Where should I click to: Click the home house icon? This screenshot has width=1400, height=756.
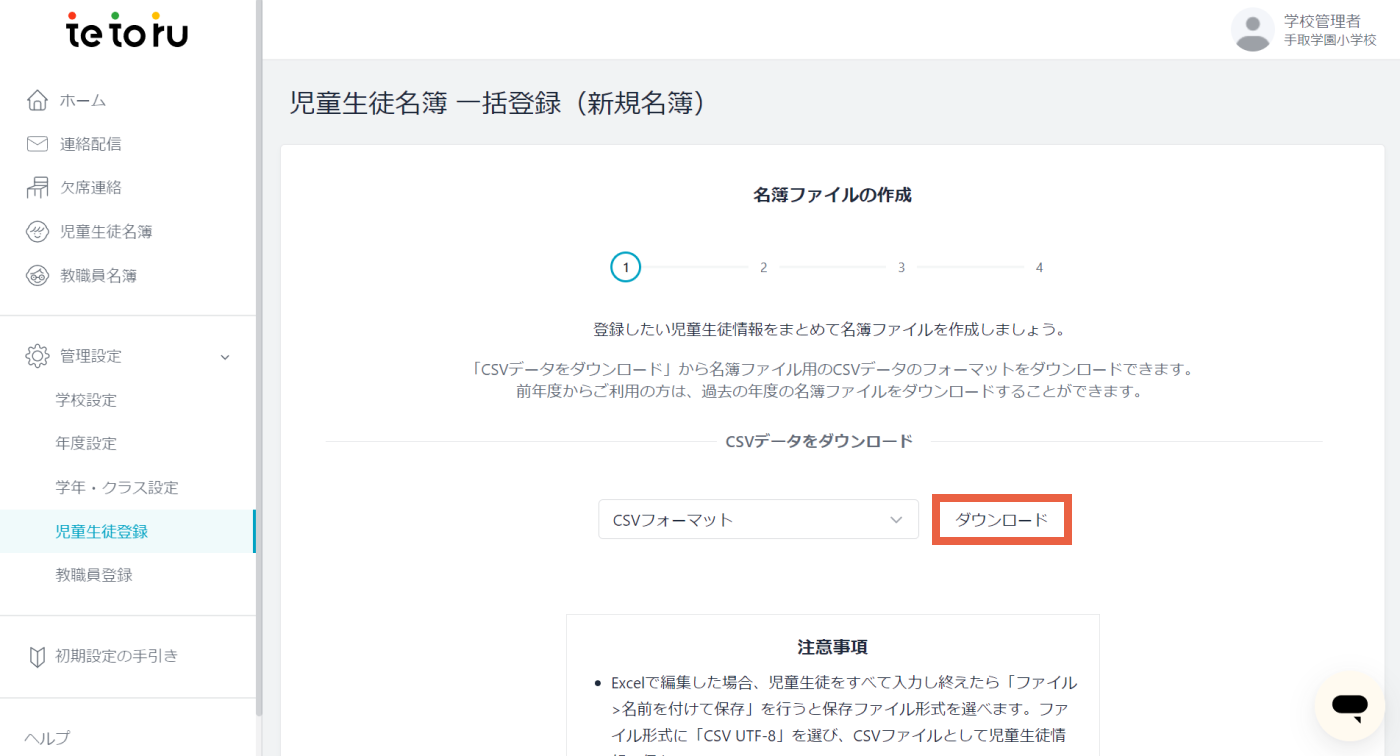(x=37, y=100)
